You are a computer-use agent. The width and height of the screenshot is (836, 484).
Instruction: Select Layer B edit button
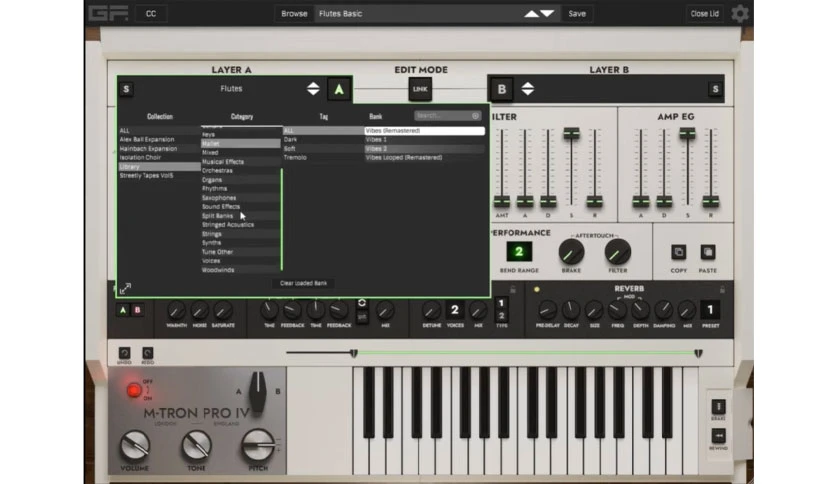502,90
